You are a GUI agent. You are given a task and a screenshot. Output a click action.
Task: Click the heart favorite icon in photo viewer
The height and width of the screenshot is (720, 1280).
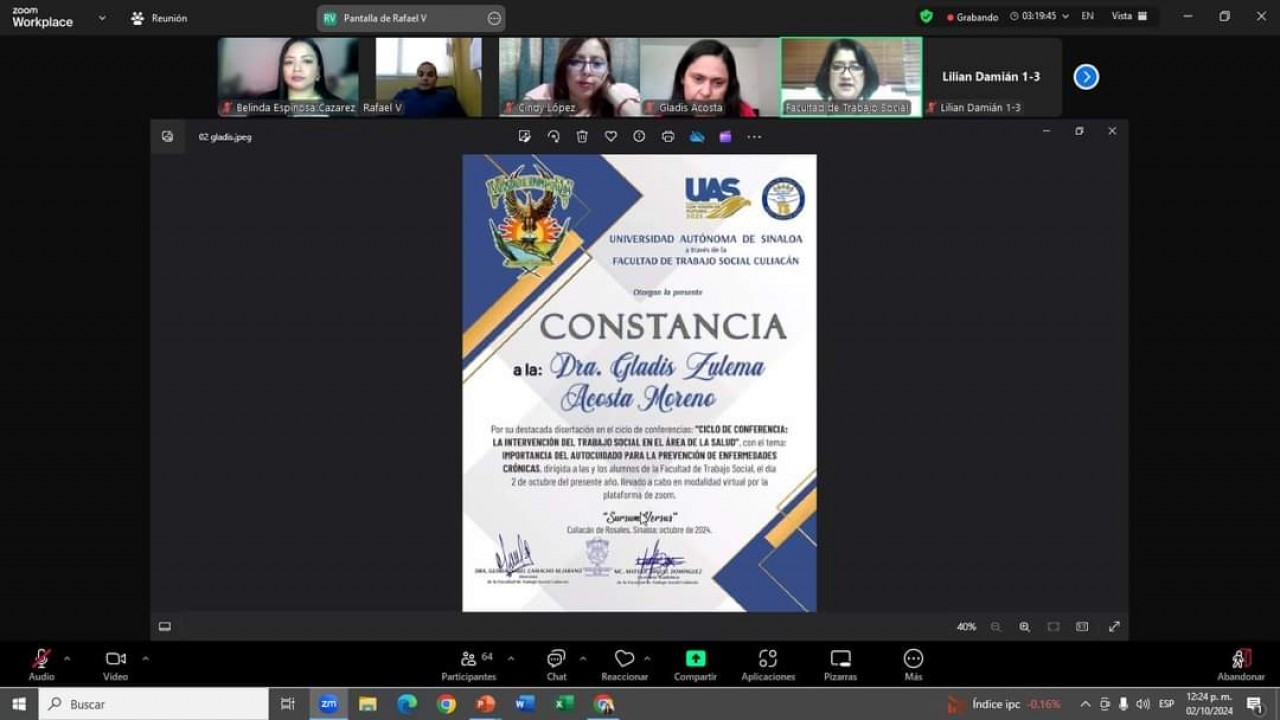(610, 137)
